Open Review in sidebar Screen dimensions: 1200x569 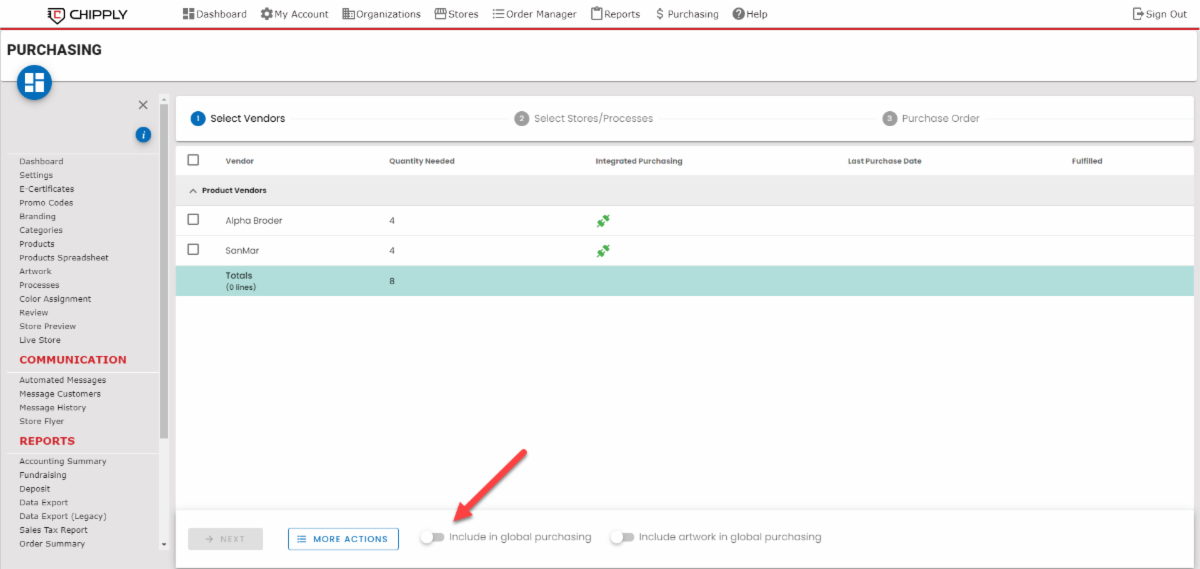coord(34,313)
